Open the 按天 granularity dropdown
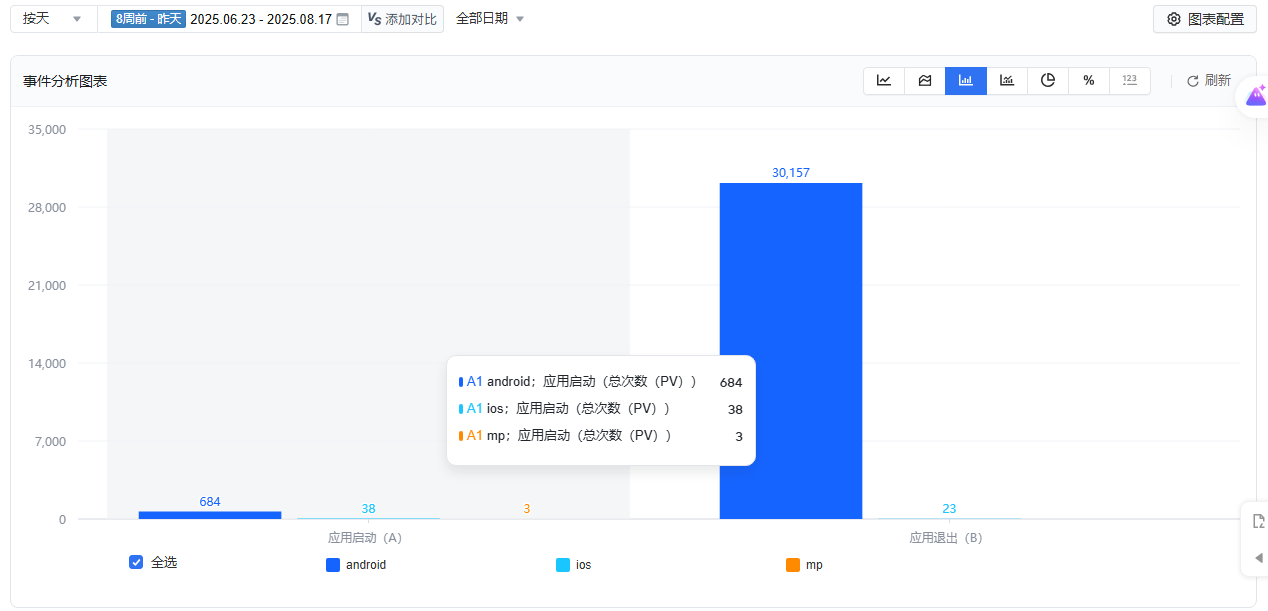This screenshot has width=1268, height=611. (53, 19)
